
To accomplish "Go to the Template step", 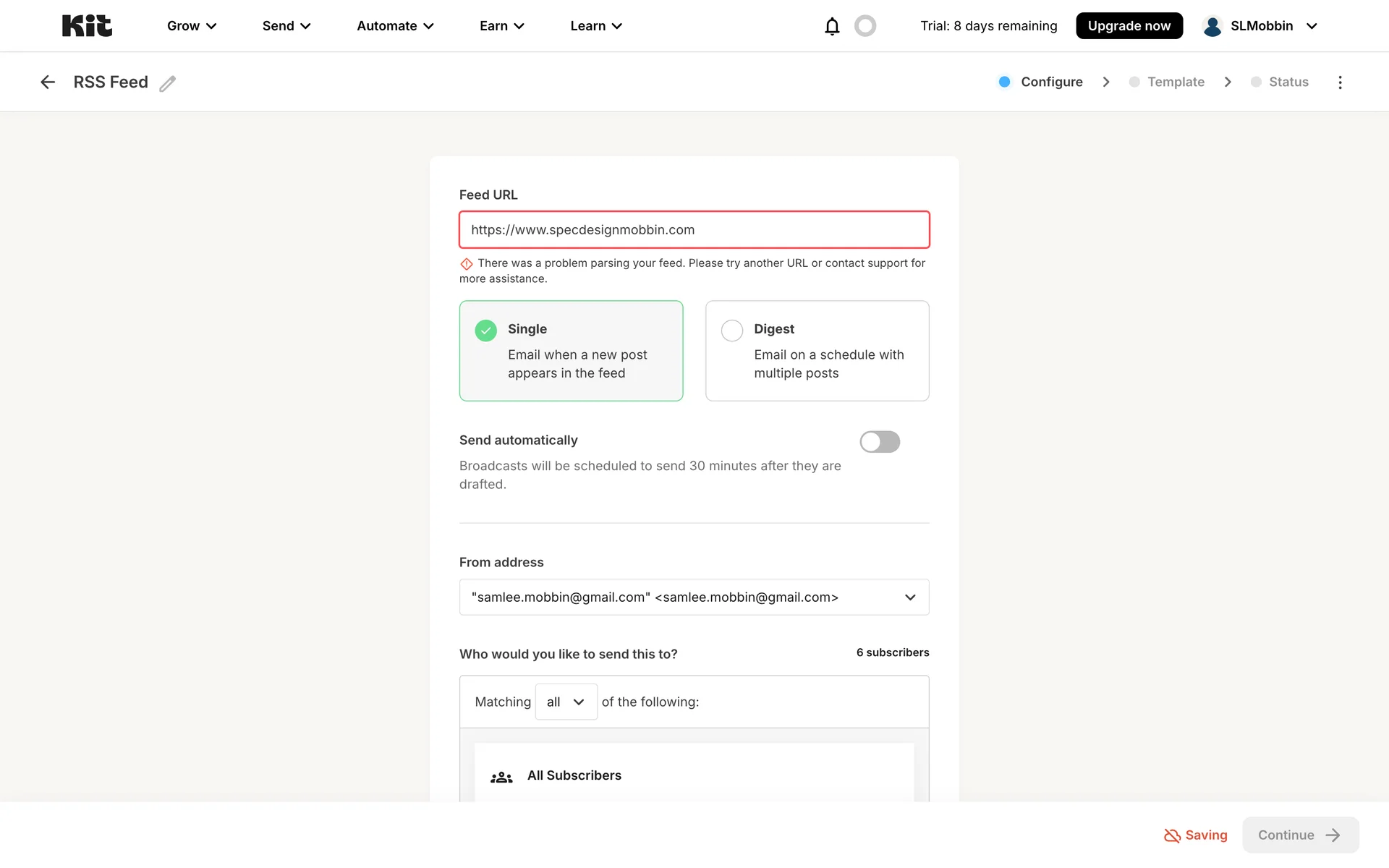I will tap(1175, 82).
